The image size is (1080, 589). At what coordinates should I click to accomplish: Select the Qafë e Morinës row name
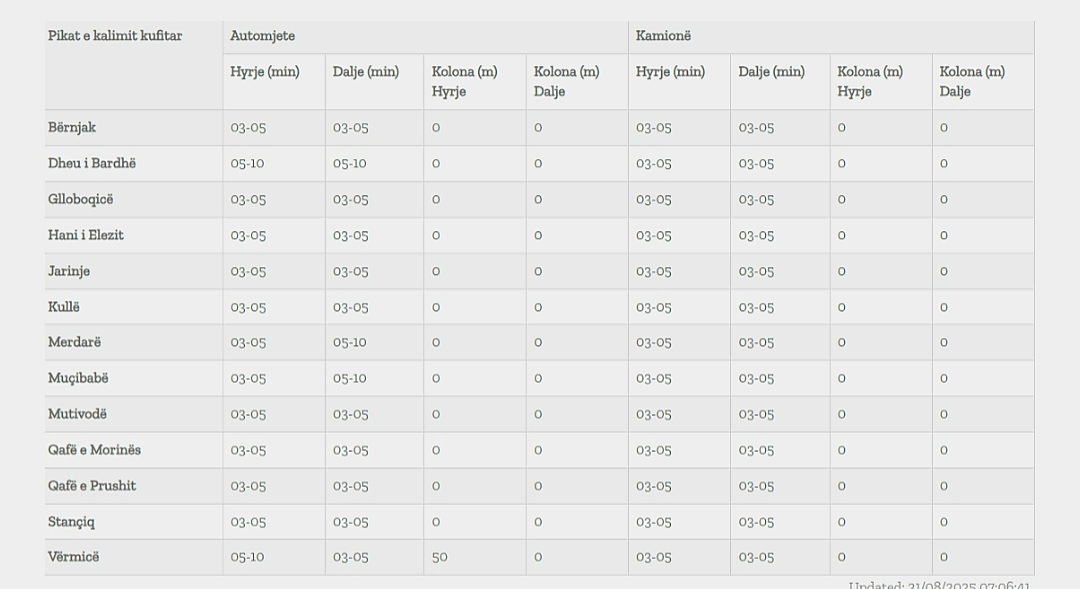94,449
